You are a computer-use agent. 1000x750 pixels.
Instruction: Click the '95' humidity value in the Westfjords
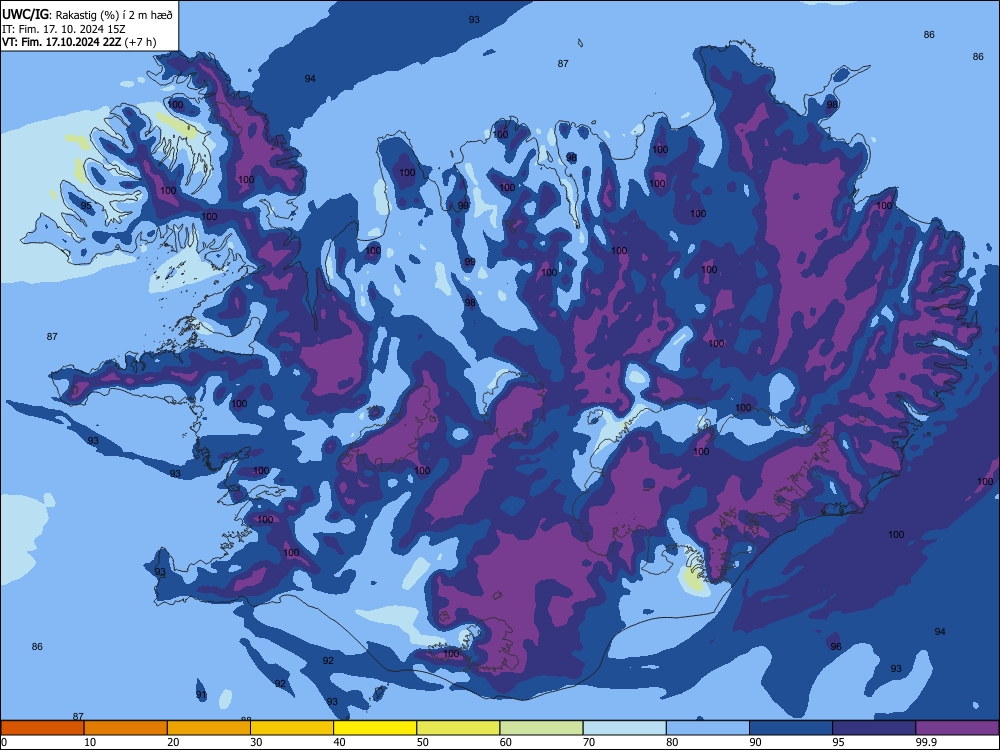86,206
